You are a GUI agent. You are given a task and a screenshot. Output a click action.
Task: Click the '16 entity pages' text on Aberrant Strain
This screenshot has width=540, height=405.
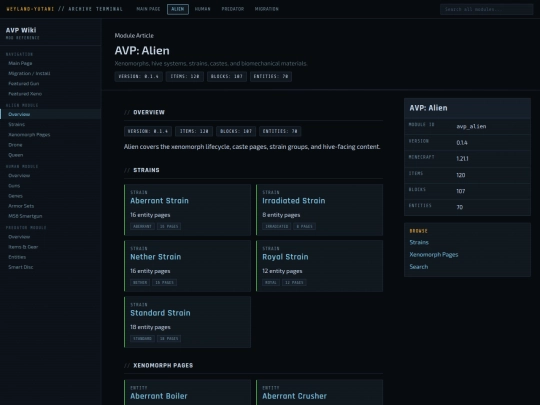pos(150,215)
